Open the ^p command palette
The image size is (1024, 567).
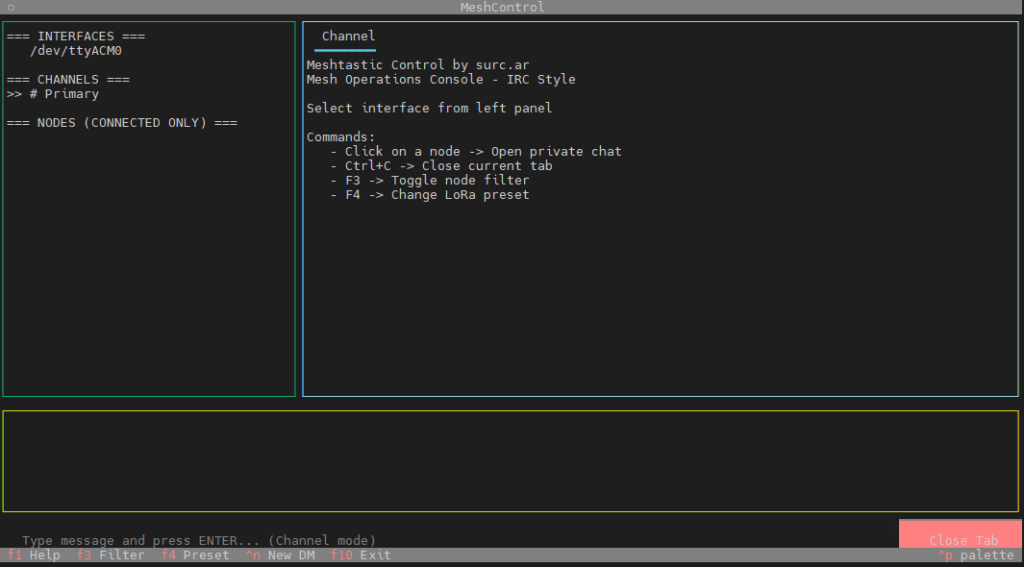[976, 555]
